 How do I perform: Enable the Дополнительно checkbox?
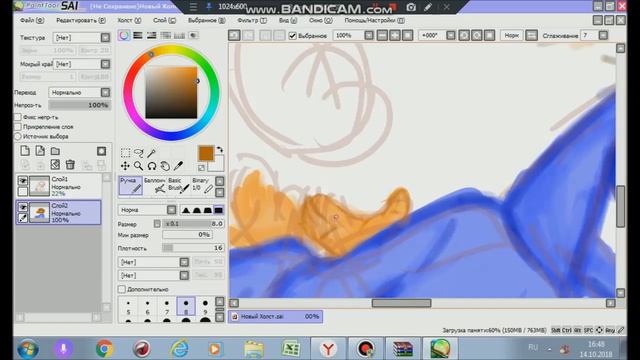click(122, 289)
